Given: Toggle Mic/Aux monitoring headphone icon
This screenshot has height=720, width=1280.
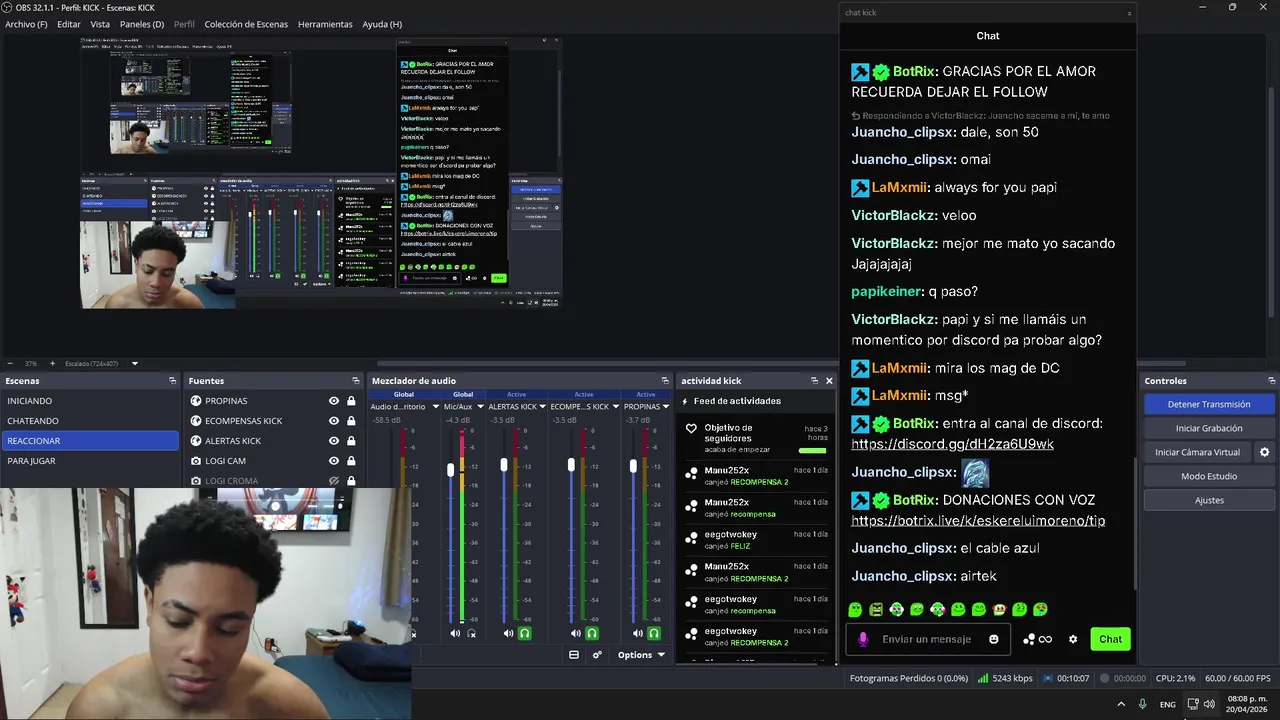Looking at the screenshot, I should coord(472,633).
